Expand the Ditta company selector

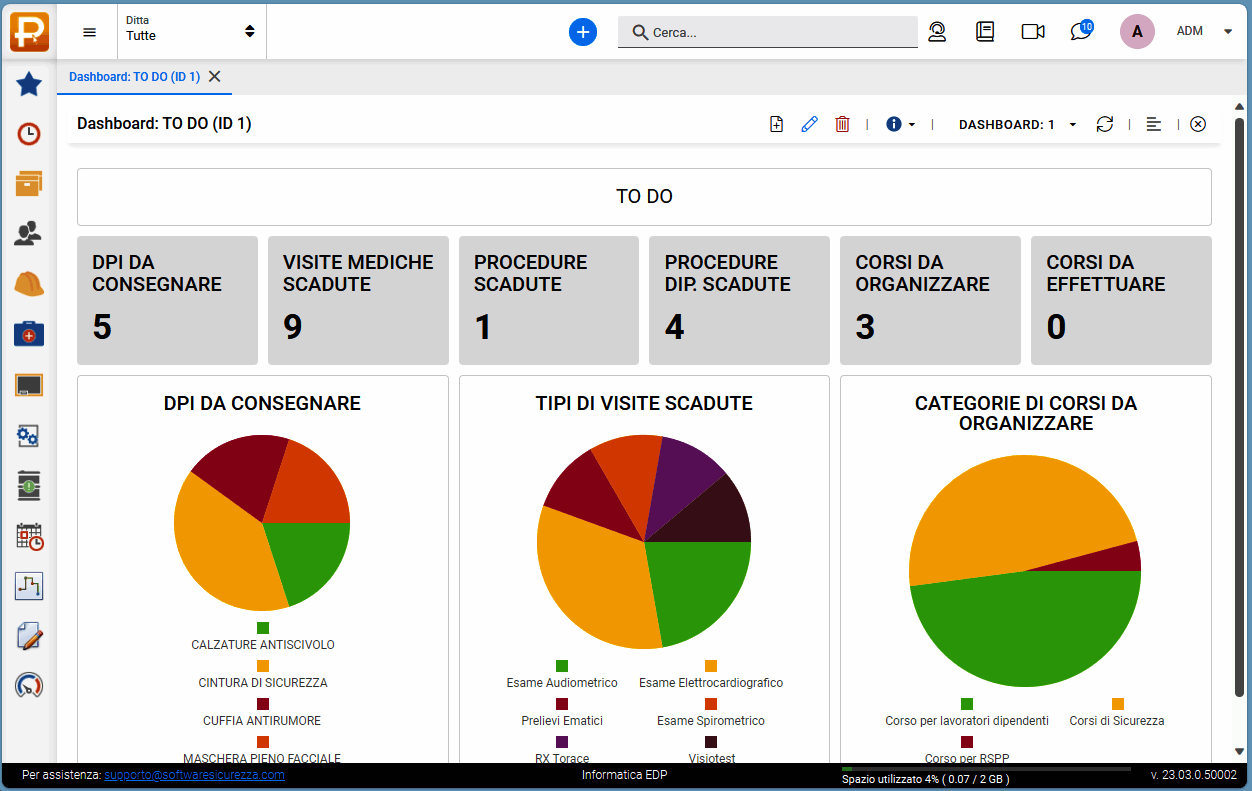(x=190, y=30)
